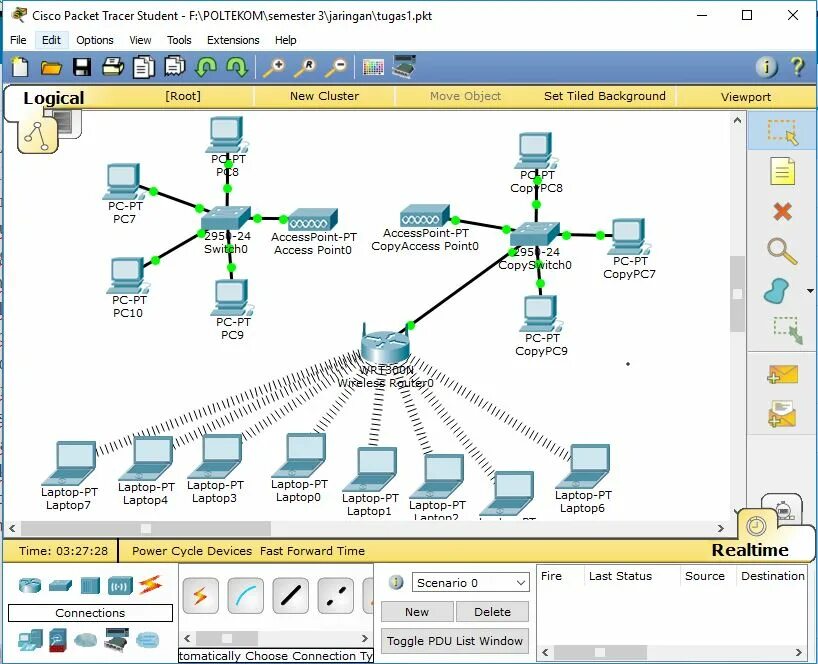This screenshot has height=664, width=818.
Task: Select the Security category icon
Action: [58, 640]
